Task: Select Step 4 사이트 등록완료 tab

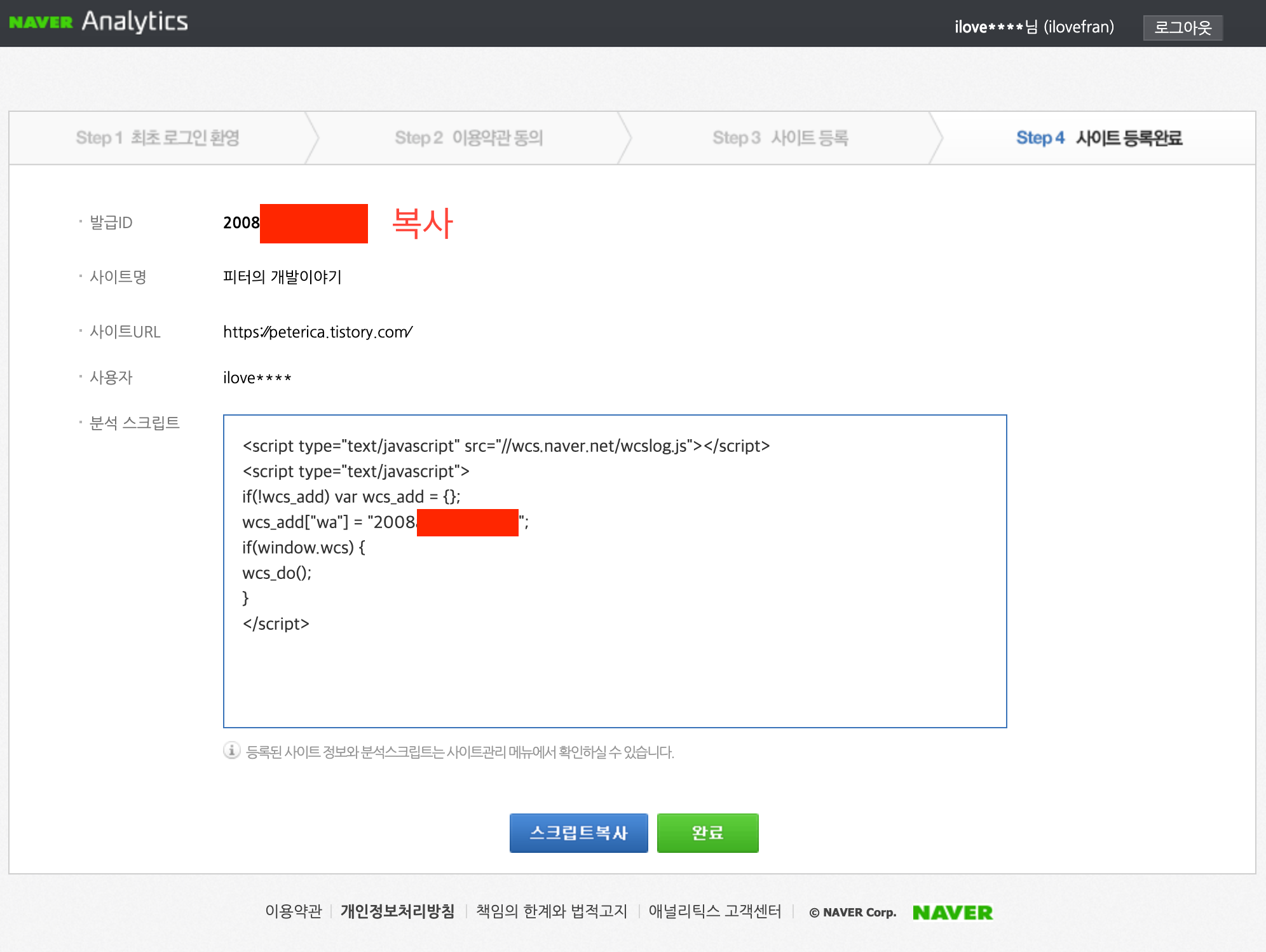Action: (1098, 138)
